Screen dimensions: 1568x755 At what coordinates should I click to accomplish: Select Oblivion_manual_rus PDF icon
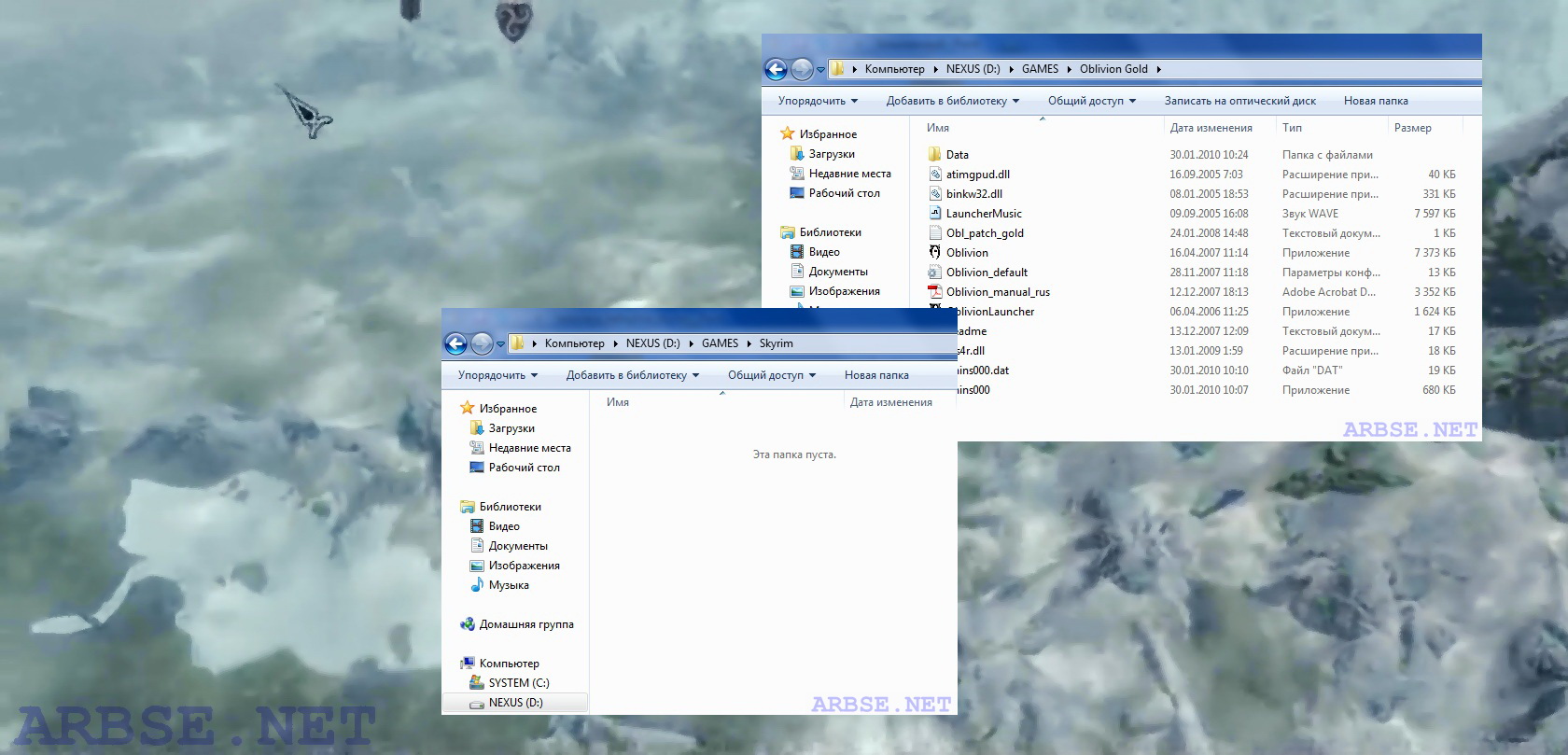click(x=935, y=291)
